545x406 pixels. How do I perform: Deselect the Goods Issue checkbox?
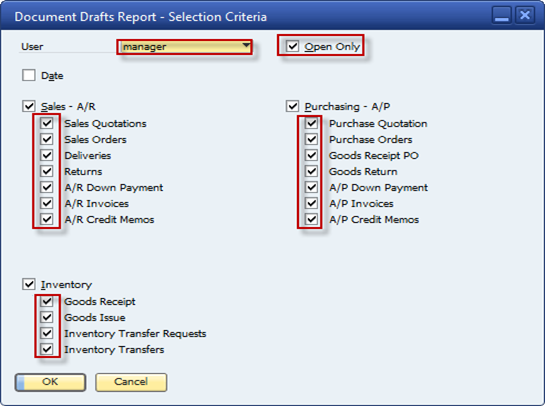pos(47,317)
